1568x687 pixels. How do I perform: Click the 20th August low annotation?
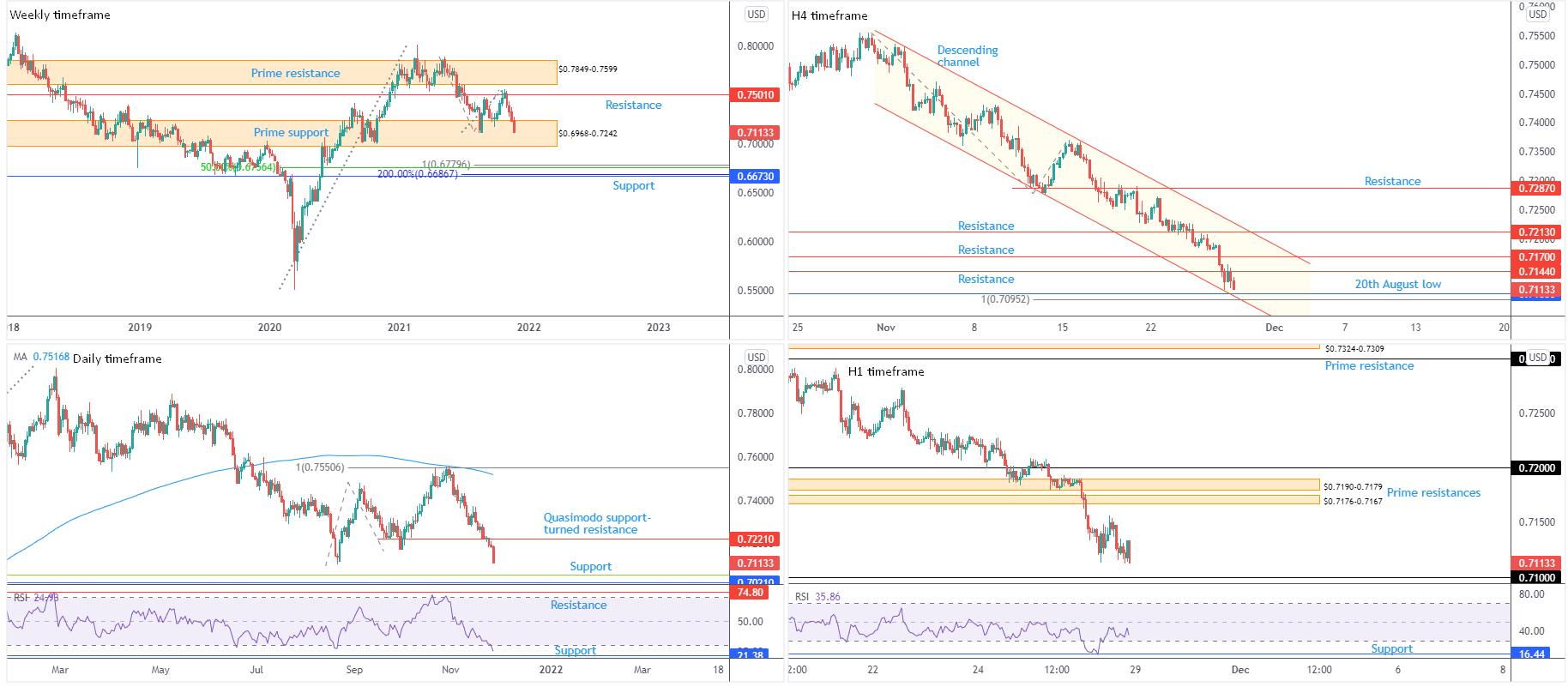[1397, 285]
